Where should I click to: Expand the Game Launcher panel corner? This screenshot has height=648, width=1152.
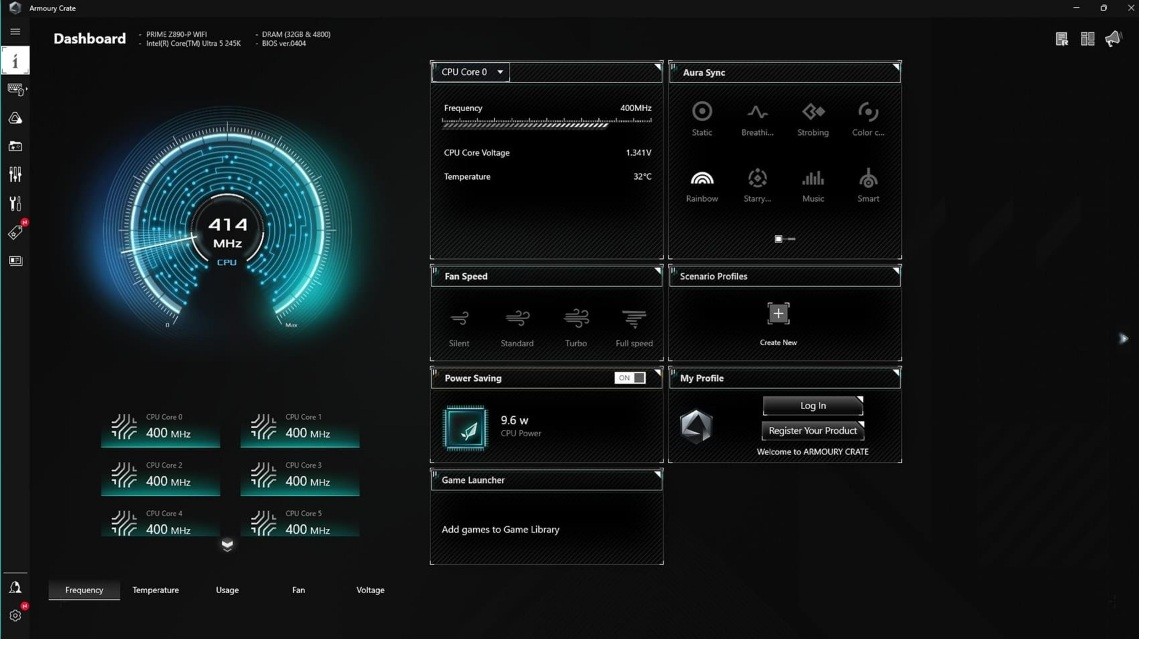click(x=658, y=475)
